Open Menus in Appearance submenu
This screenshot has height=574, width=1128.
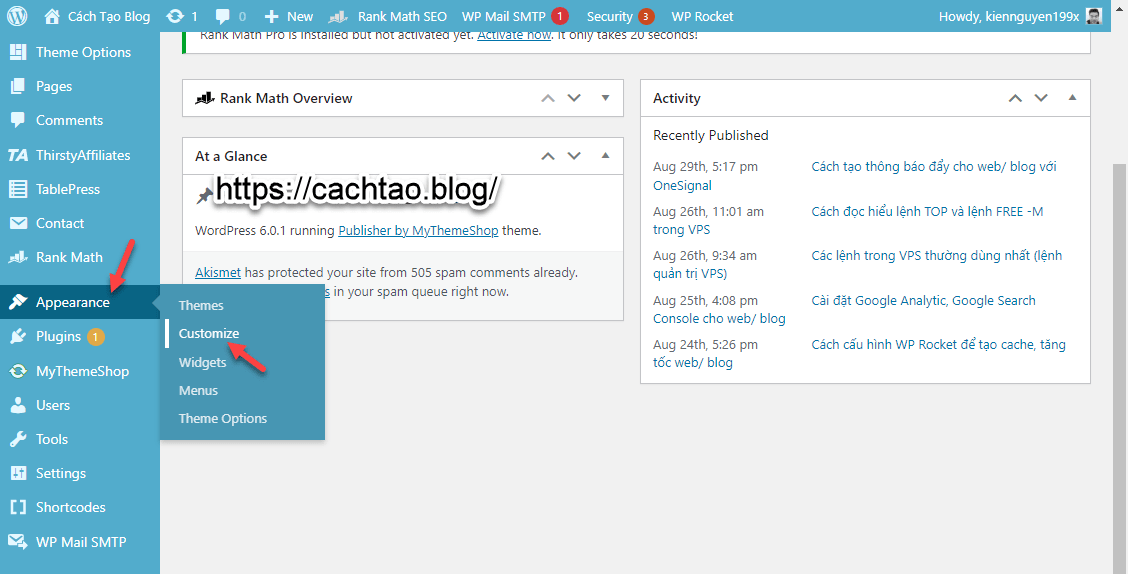click(198, 391)
